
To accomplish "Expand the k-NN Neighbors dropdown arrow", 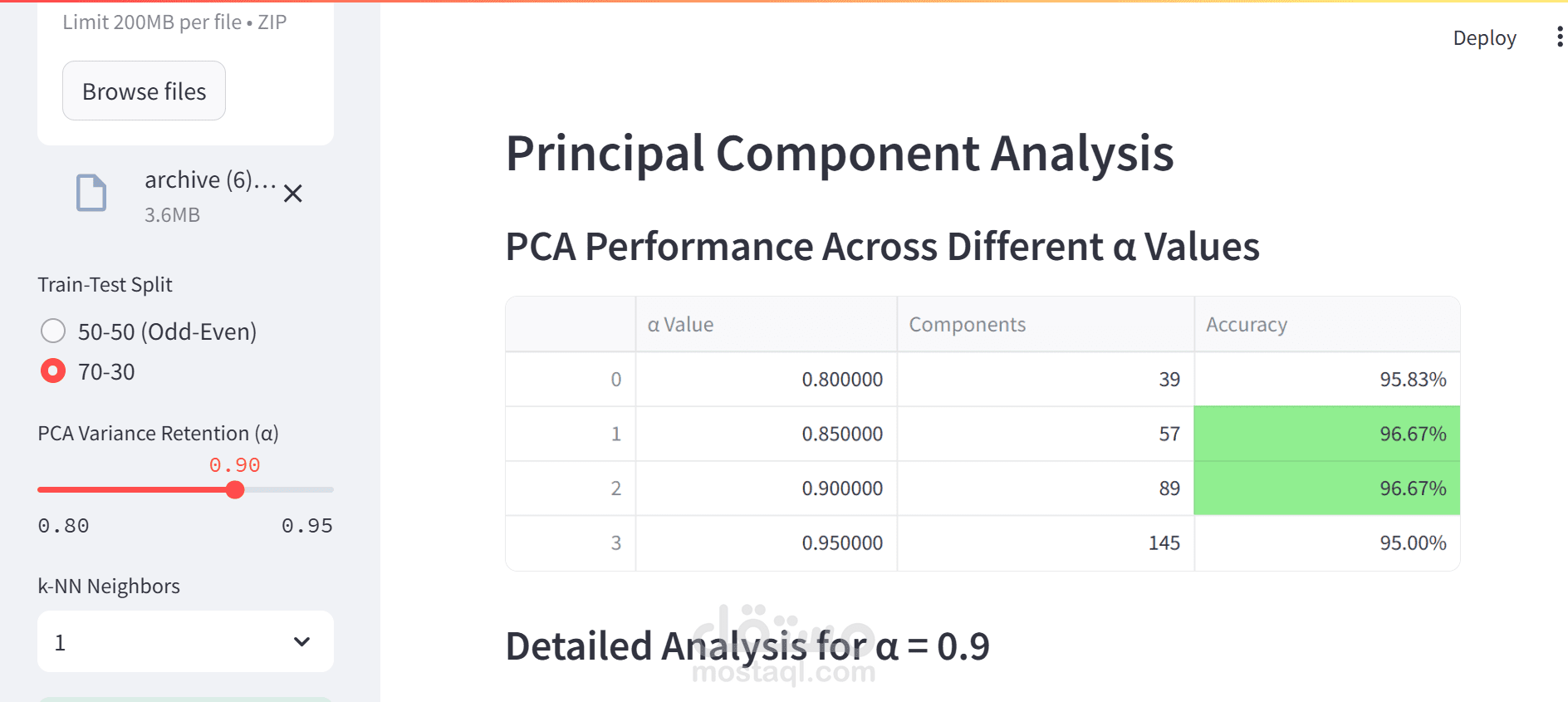I will point(302,641).
